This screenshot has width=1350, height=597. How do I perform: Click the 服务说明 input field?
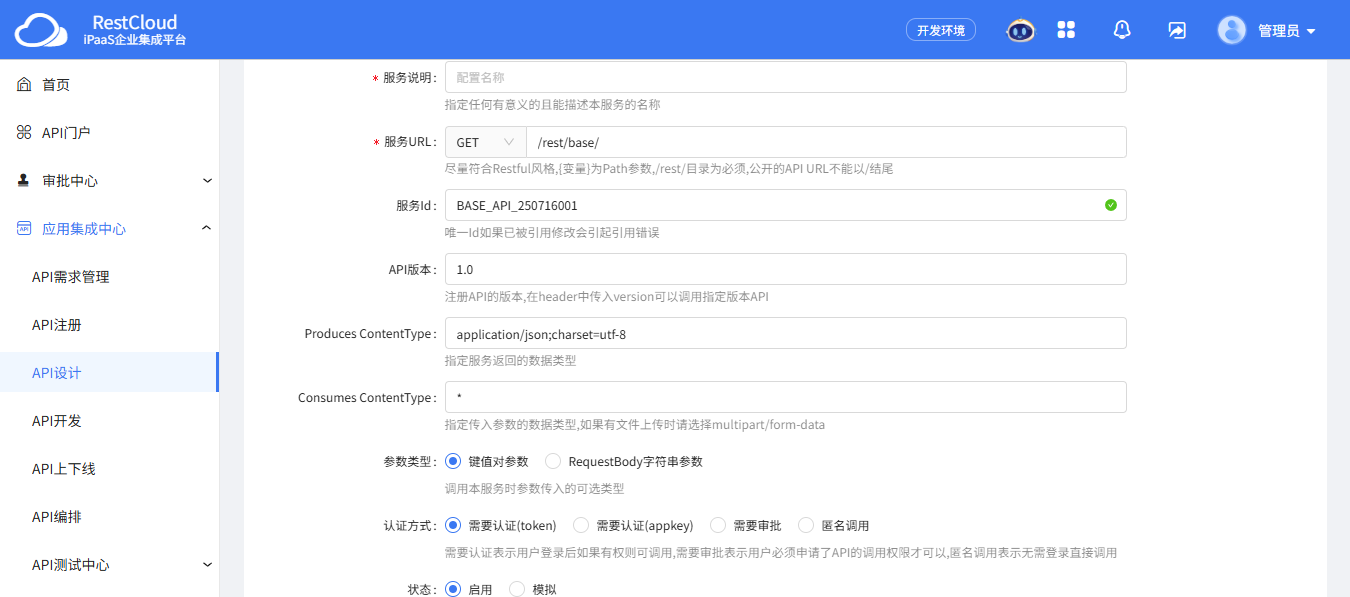785,77
